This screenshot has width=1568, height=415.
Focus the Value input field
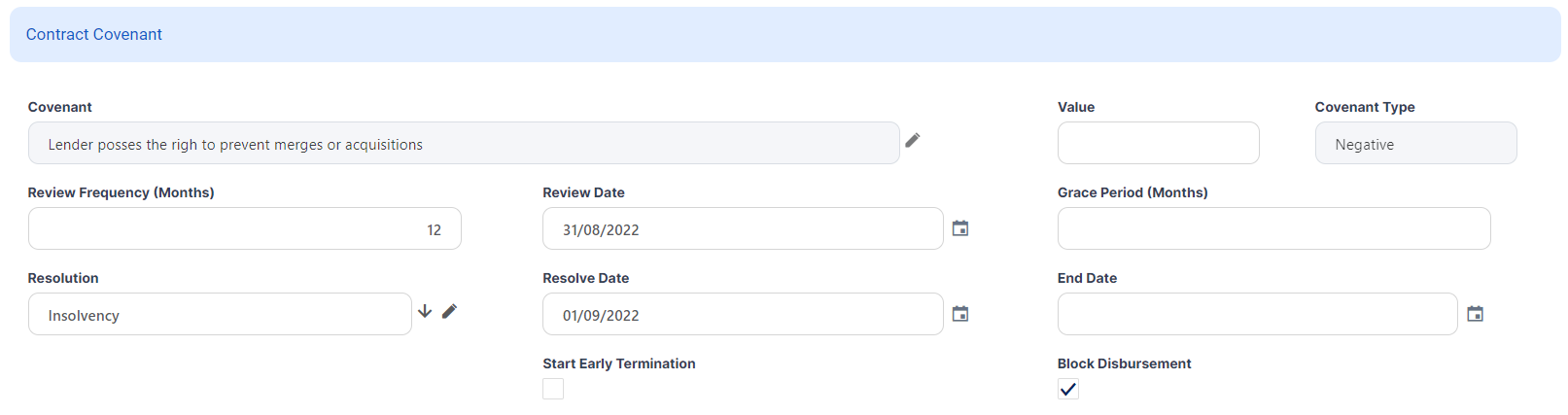click(x=1158, y=143)
